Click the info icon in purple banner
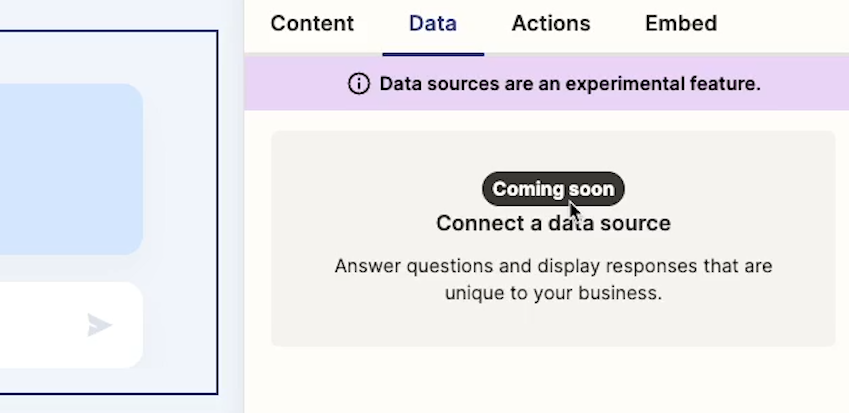The image size is (849, 413). 358,84
